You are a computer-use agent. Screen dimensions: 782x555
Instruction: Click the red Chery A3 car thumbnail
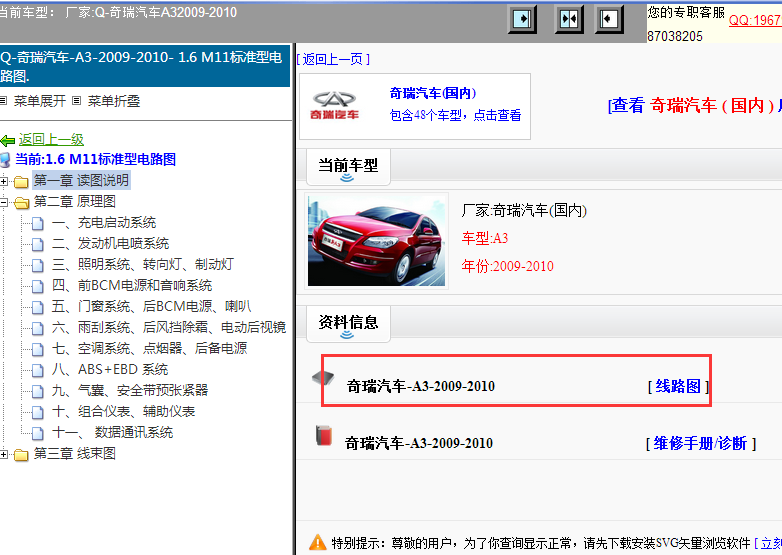click(377, 241)
